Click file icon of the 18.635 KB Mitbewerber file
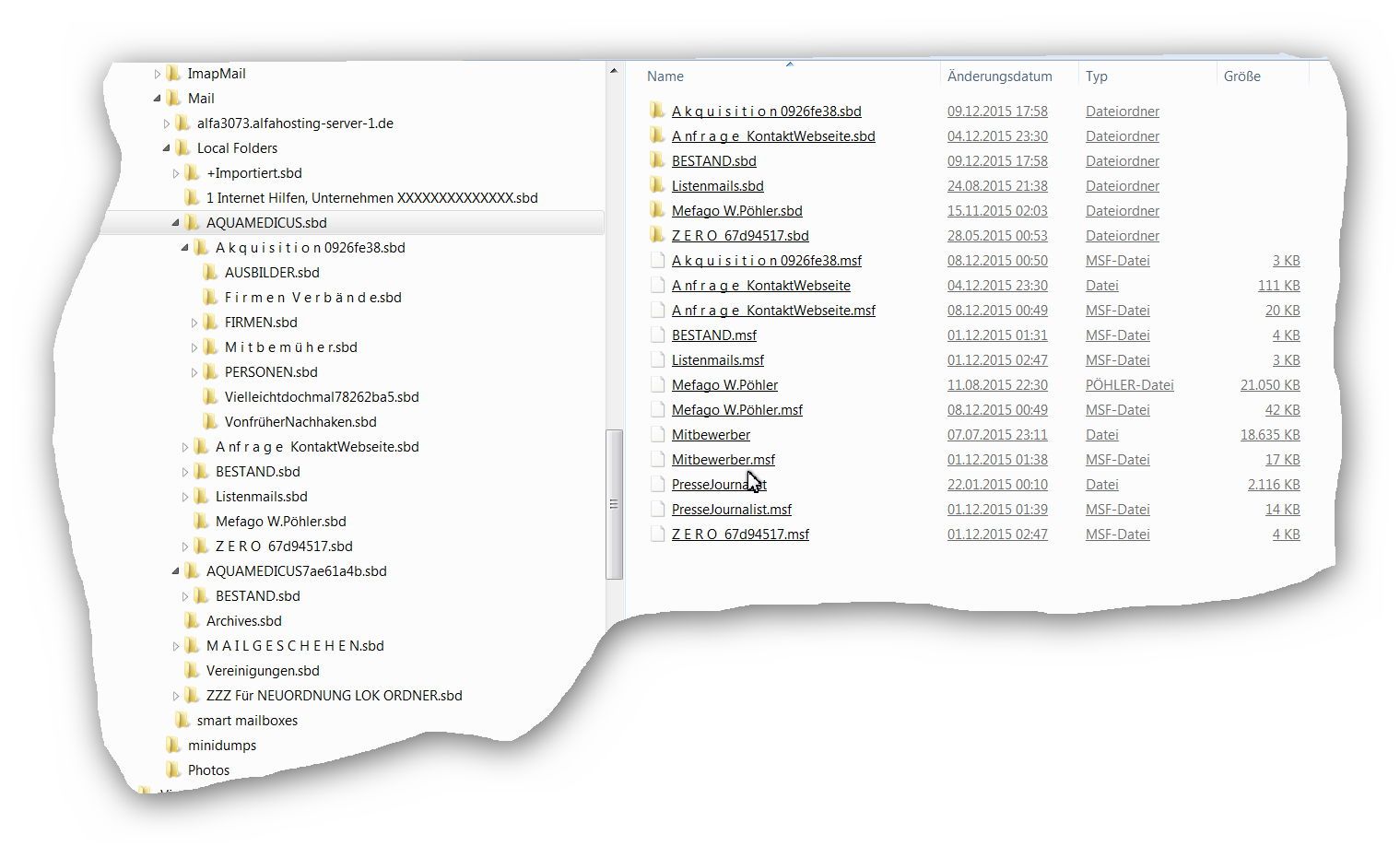 657,434
